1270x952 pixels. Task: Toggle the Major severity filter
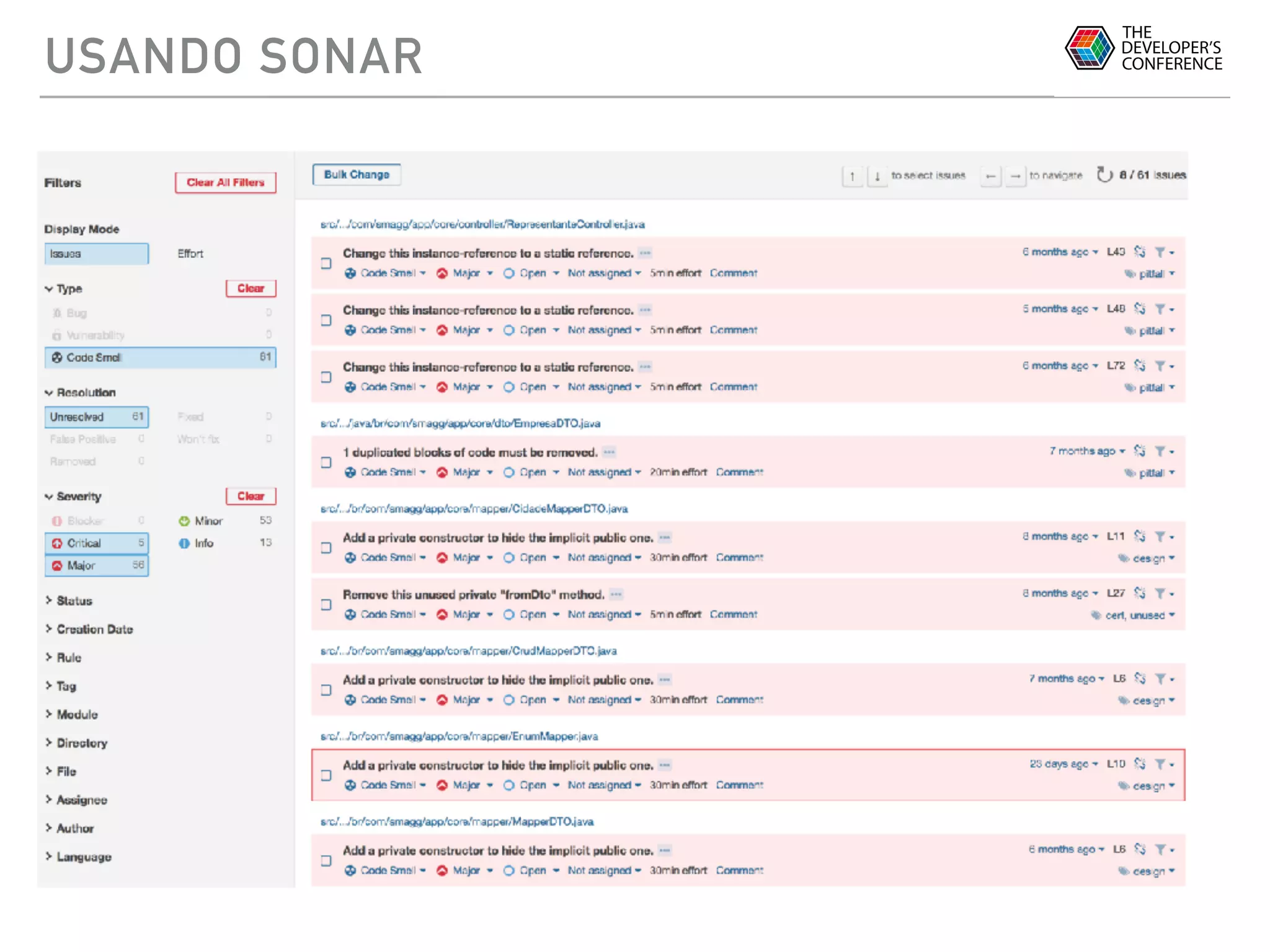coord(97,565)
